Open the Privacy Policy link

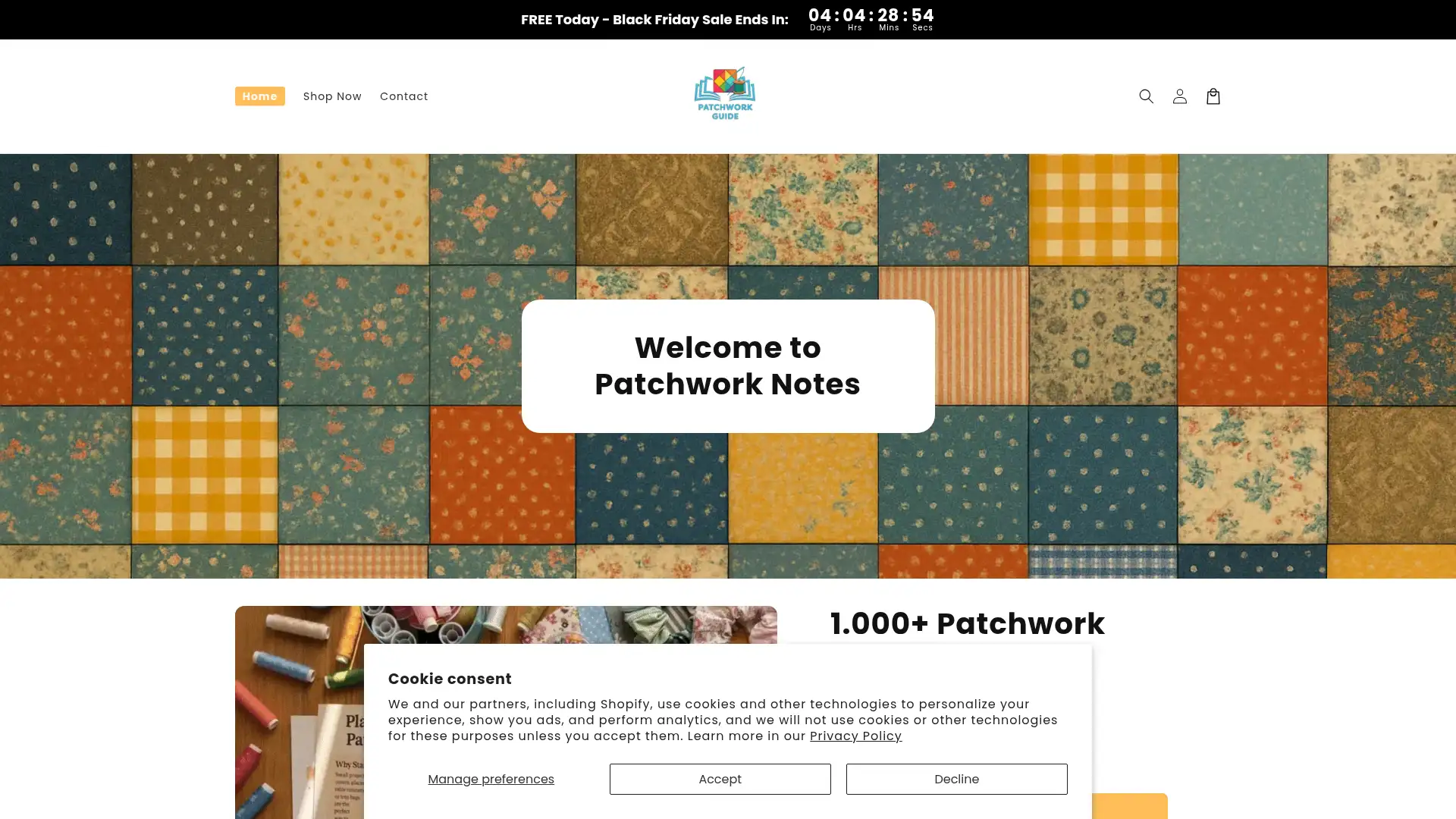pyautogui.click(x=855, y=736)
